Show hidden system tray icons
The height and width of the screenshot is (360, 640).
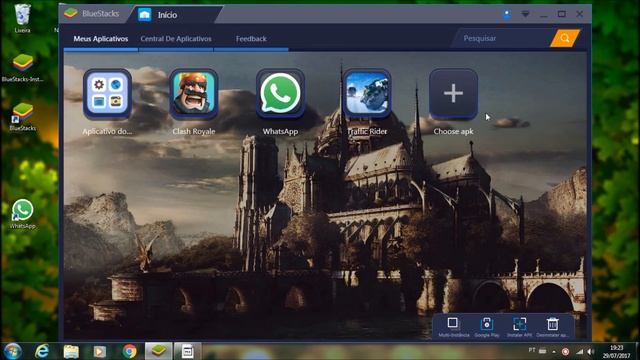click(x=554, y=351)
